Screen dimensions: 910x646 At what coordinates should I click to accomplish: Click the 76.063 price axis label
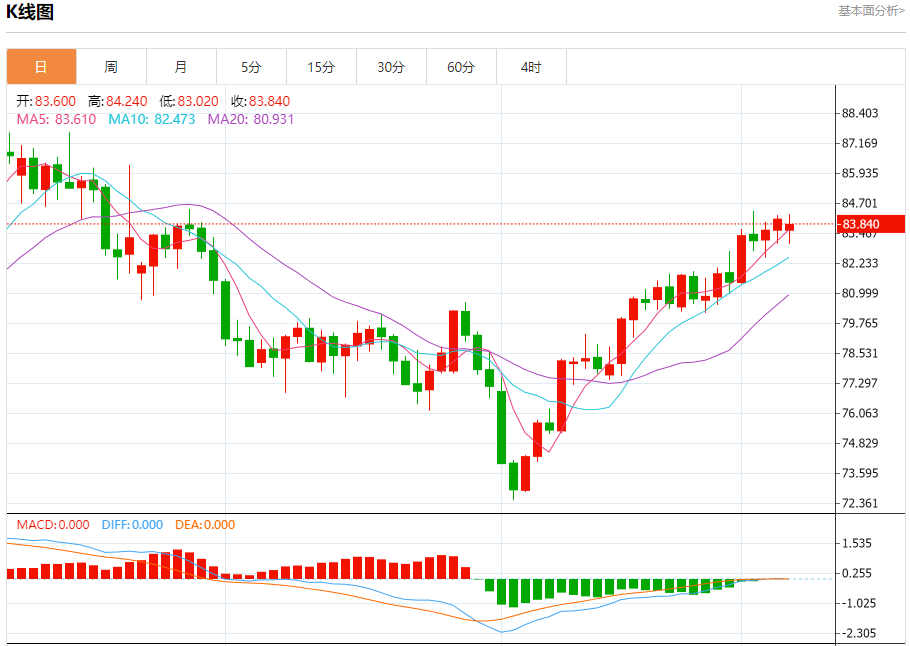(860, 413)
